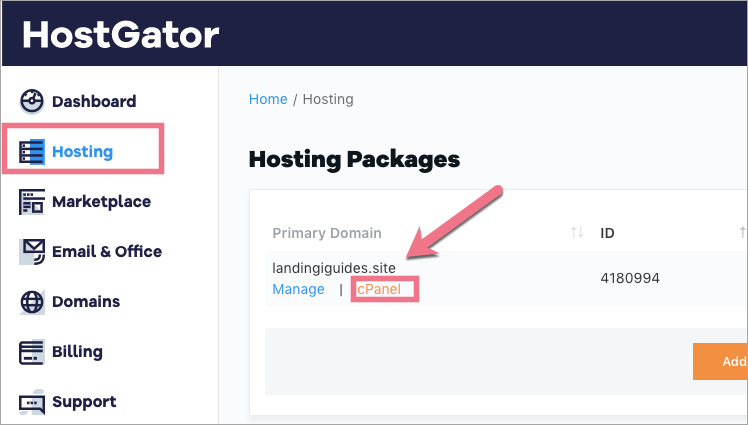Screen dimensions: 748x425
Task: Click the Email & Office envelope icon
Action: click(32, 252)
